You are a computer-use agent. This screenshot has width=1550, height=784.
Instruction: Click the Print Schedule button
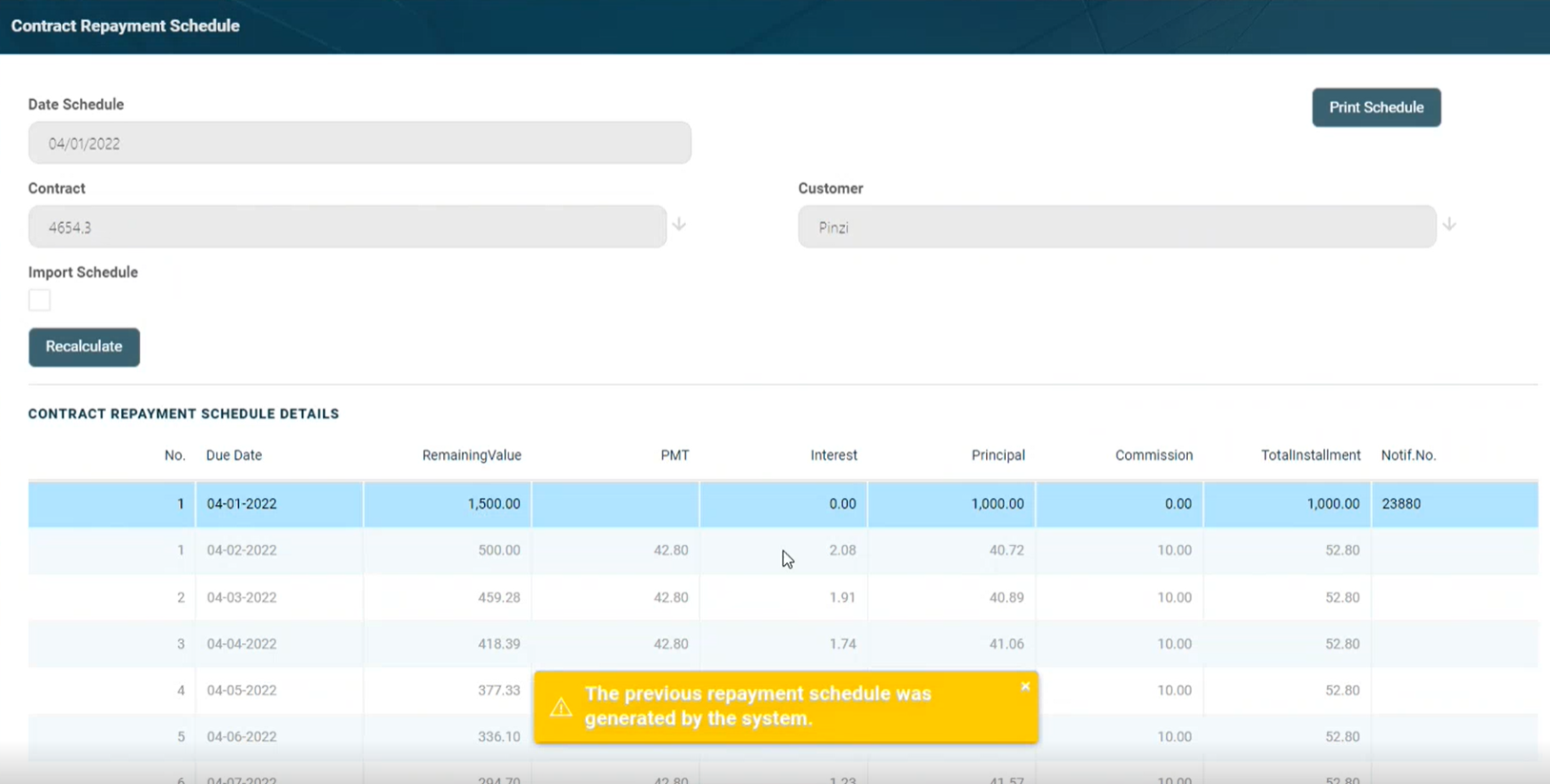pos(1376,108)
